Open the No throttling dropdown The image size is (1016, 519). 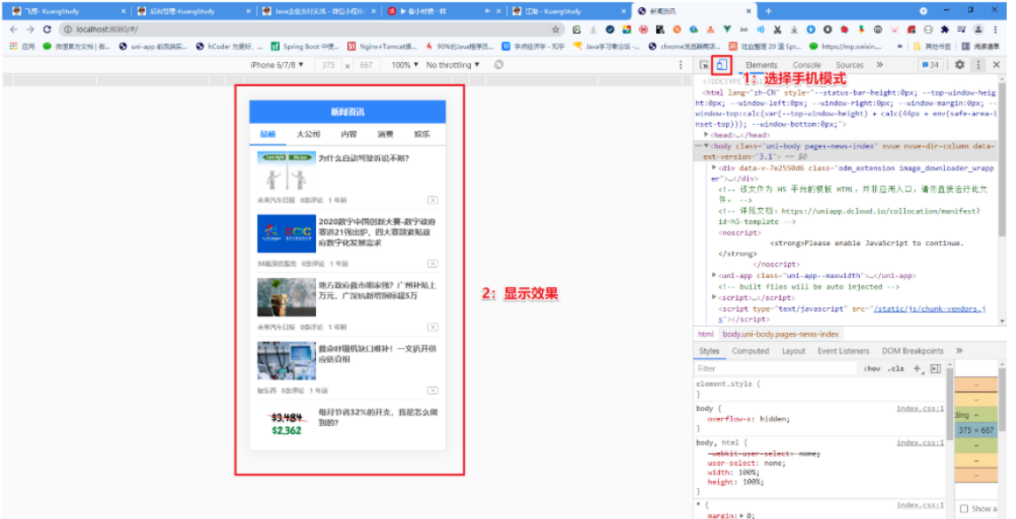point(453,65)
